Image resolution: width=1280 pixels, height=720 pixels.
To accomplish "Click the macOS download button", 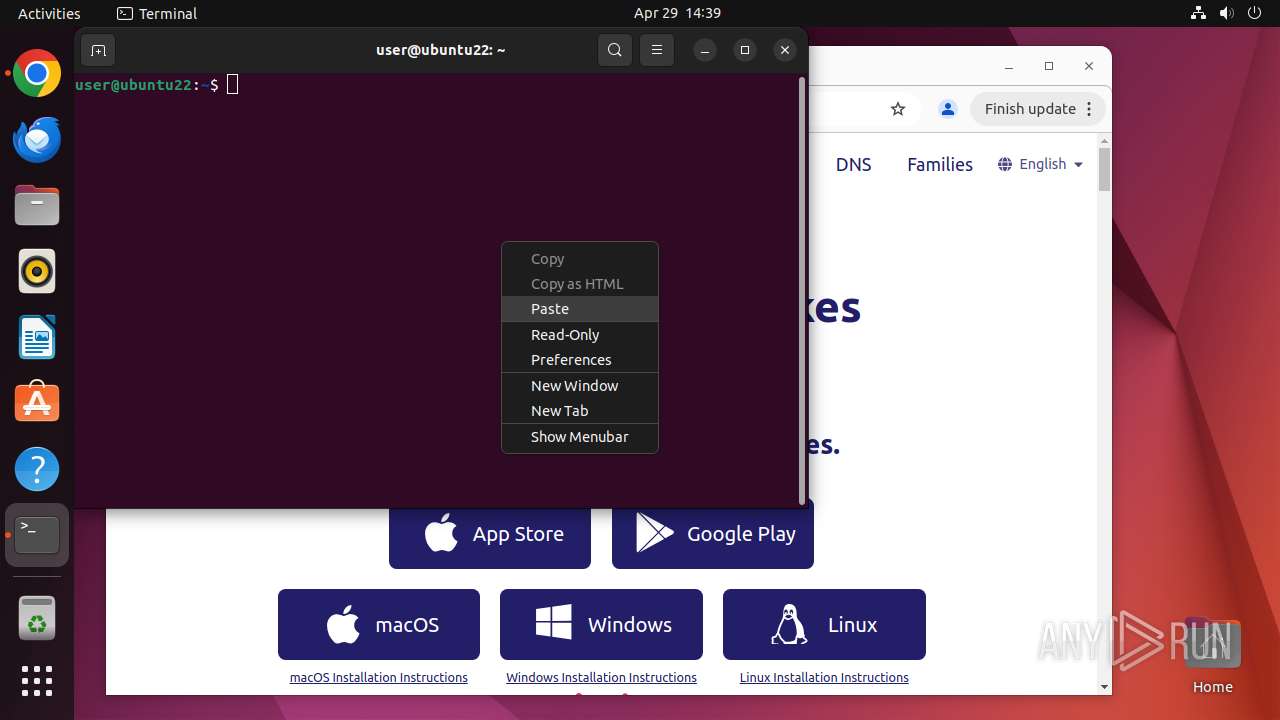I will pos(379,624).
